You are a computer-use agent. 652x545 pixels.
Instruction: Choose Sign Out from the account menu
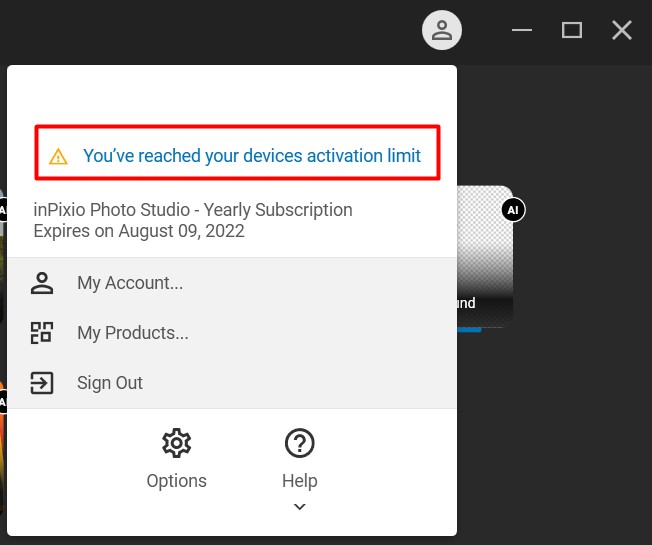232,383
